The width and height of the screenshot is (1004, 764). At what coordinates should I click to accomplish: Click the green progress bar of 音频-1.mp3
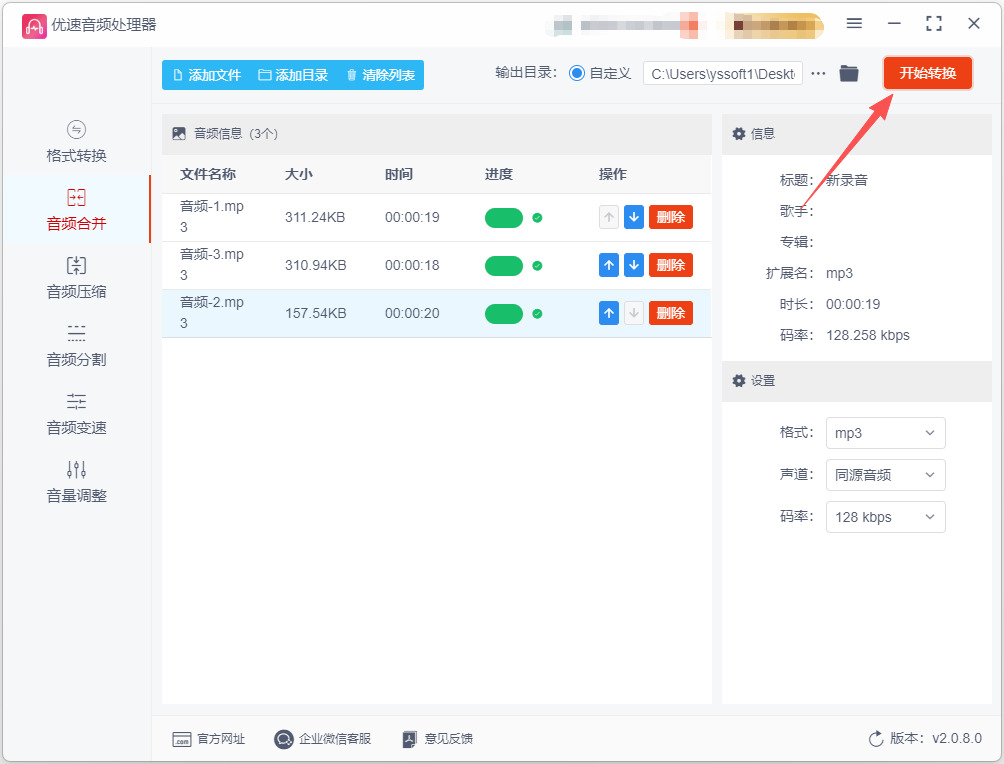point(504,218)
